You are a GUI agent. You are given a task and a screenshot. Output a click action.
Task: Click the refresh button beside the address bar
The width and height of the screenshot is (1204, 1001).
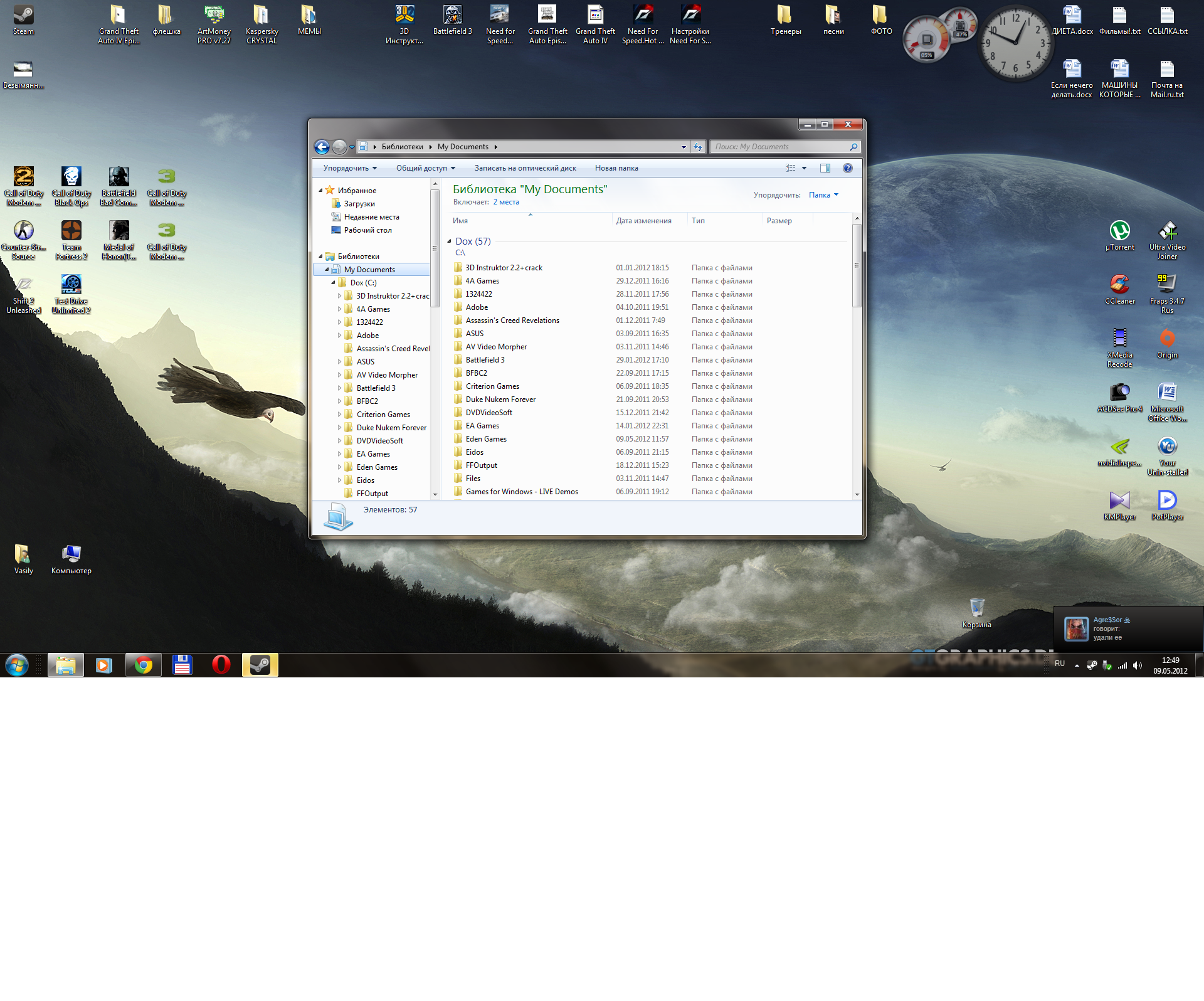click(698, 147)
